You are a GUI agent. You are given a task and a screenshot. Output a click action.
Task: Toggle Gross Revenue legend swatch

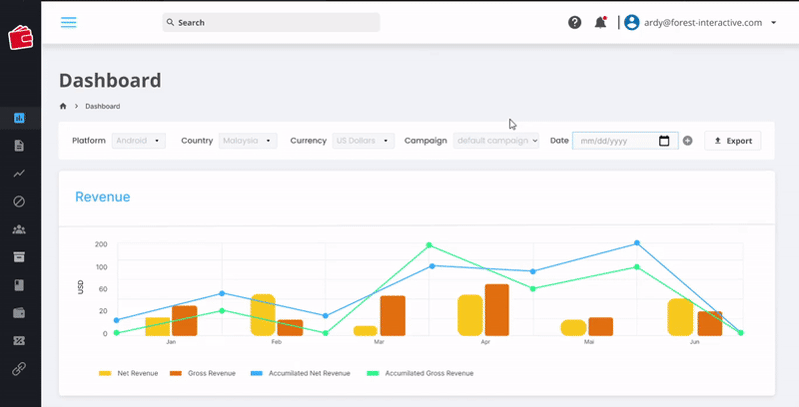pos(176,373)
